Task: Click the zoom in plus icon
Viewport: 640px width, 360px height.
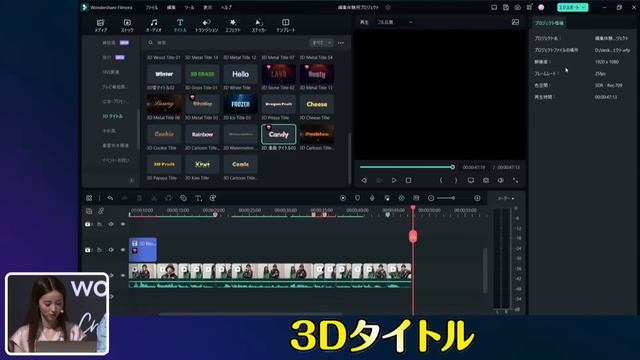Action: pos(477,198)
